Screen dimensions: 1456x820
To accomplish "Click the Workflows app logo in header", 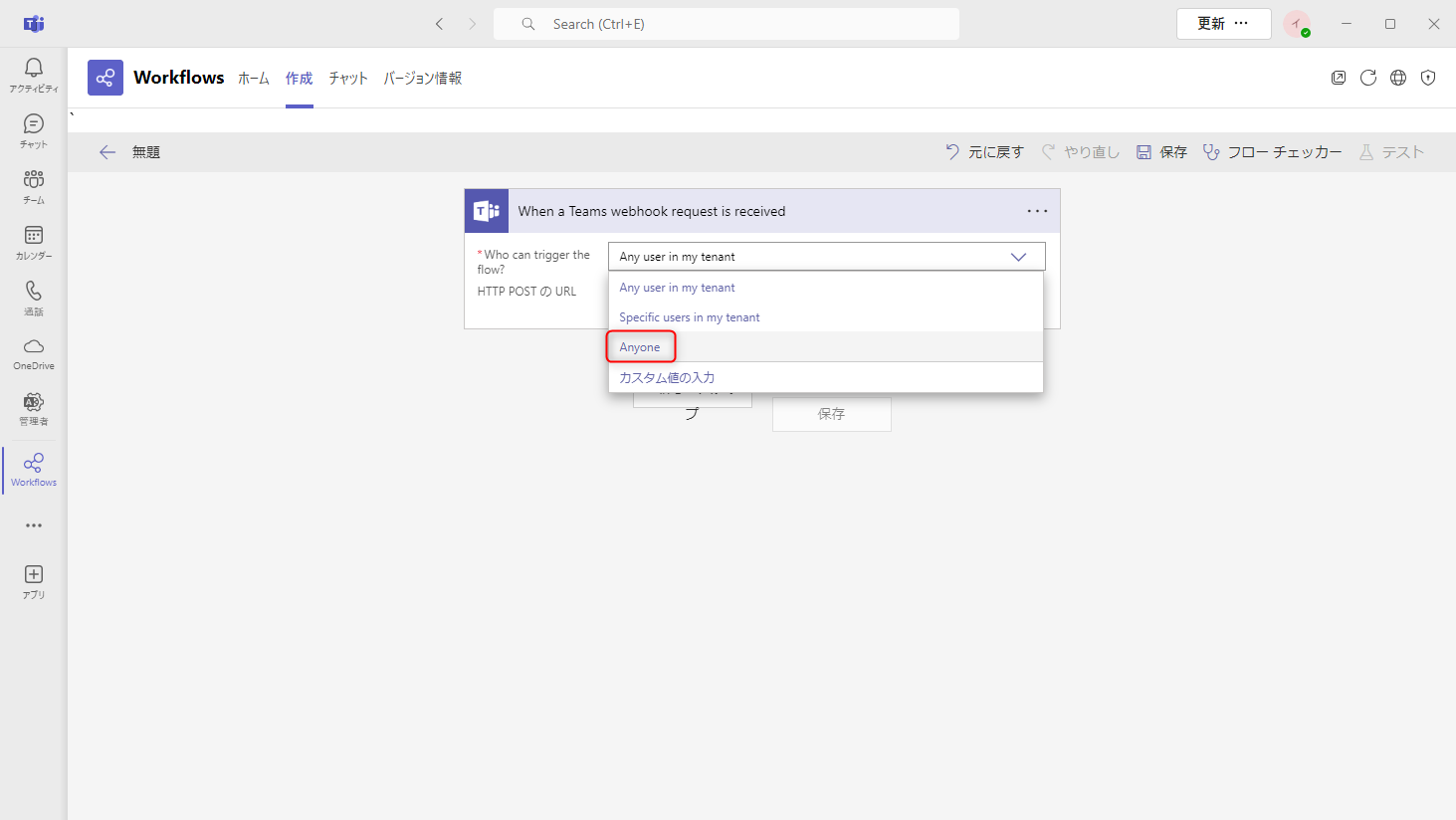I will (x=105, y=78).
